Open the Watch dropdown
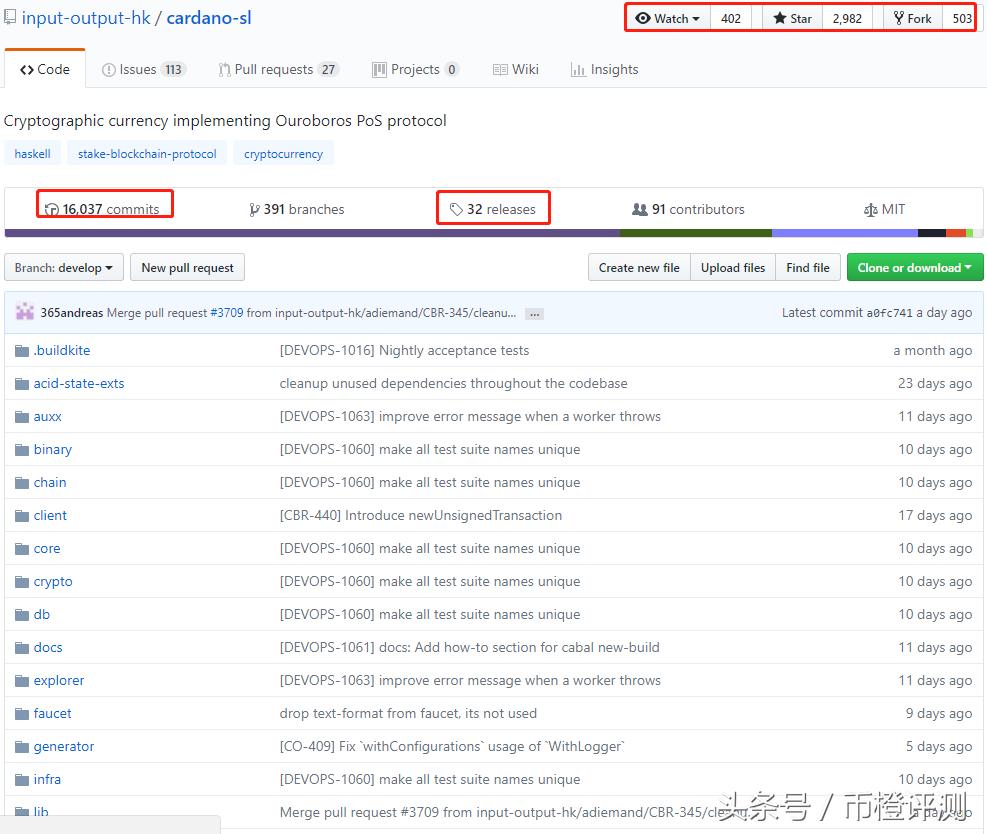Image resolution: width=987 pixels, height=834 pixels. click(x=668, y=18)
